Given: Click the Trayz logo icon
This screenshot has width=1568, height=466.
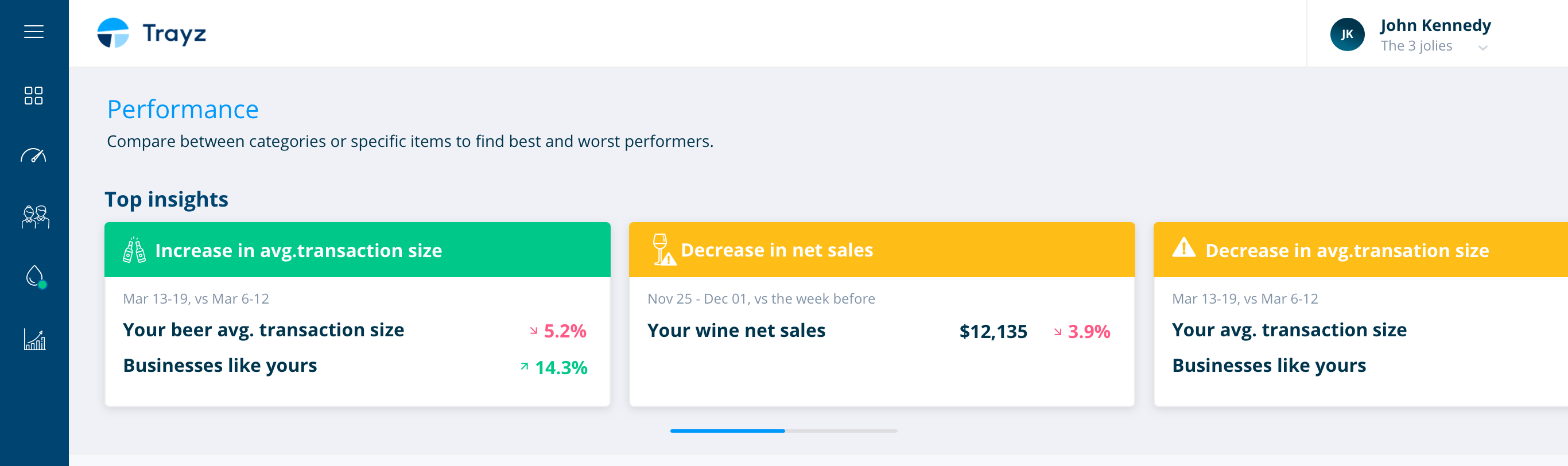Looking at the screenshot, I should point(113,33).
